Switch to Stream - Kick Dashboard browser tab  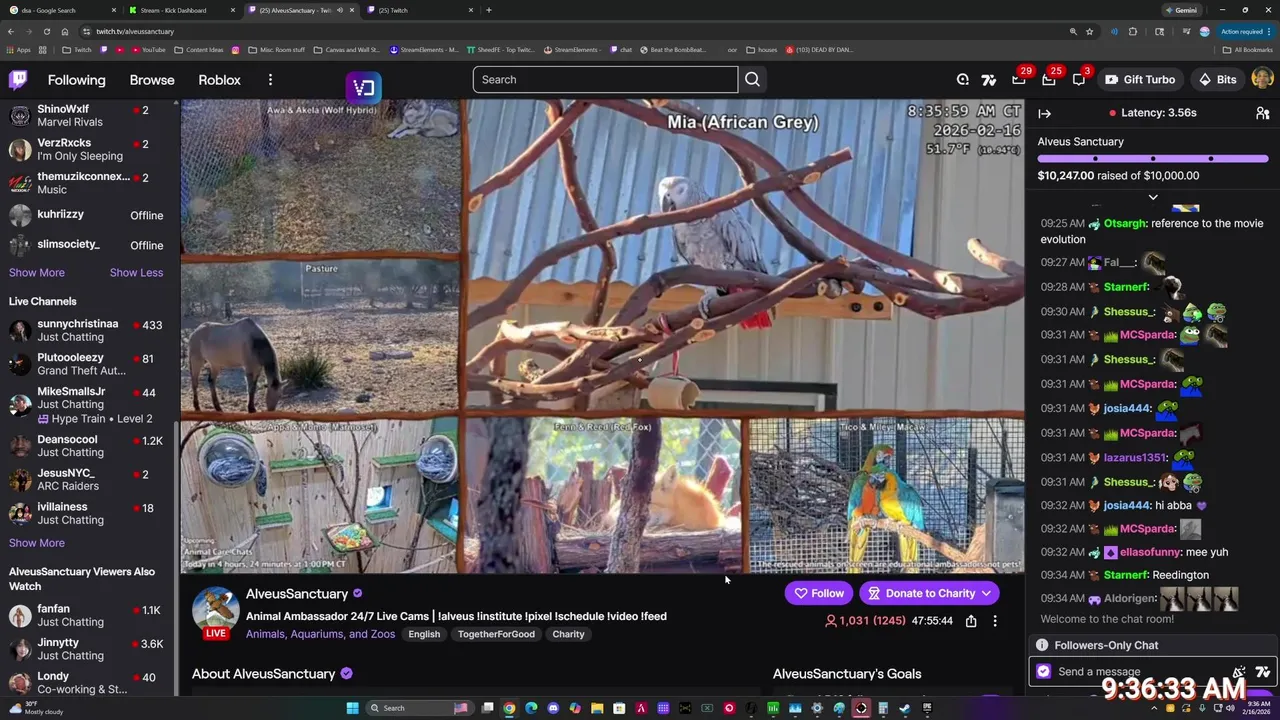coord(181,10)
